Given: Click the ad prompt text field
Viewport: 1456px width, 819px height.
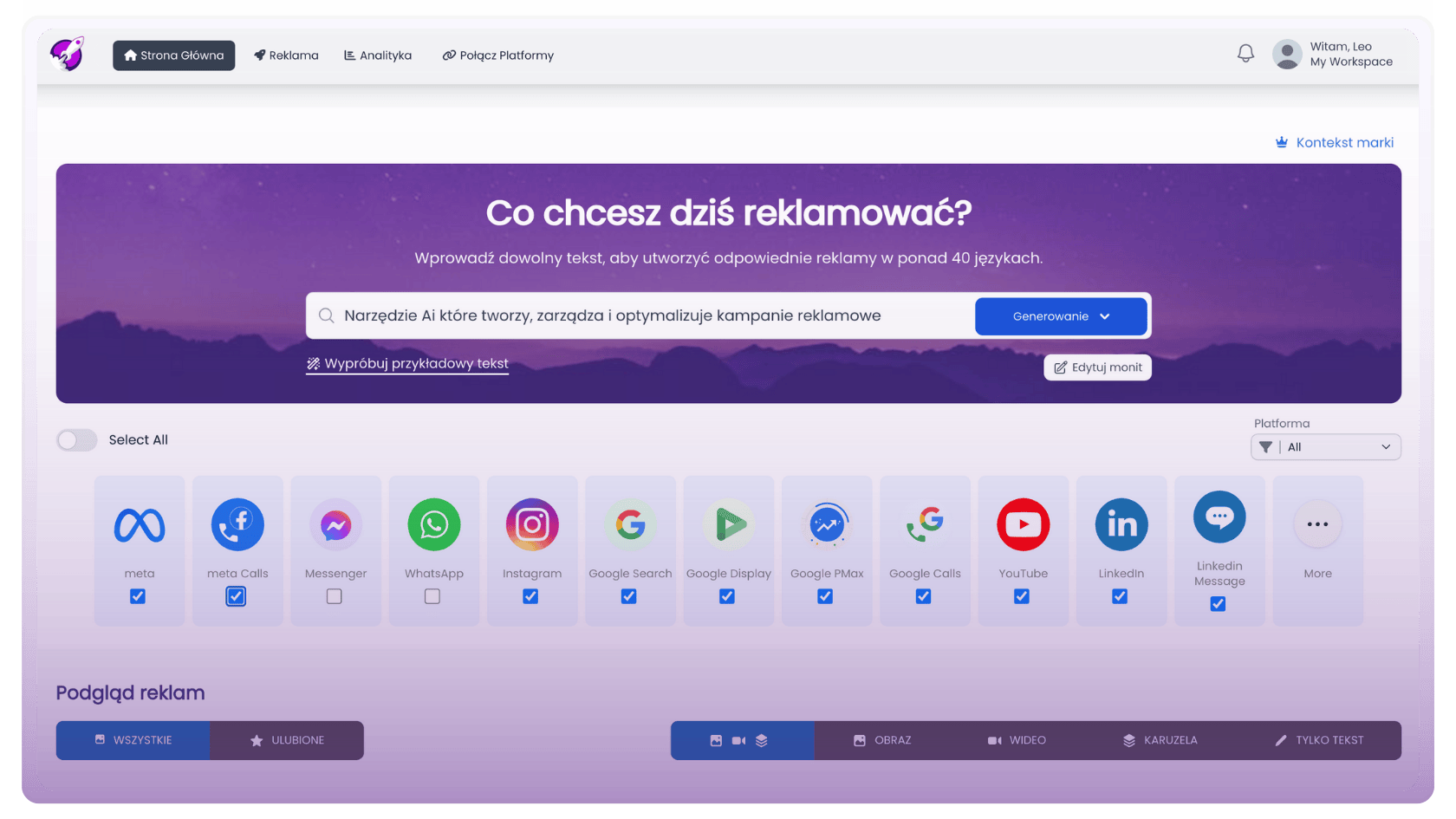Looking at the screenshot, I should click(x=641, y=315).
